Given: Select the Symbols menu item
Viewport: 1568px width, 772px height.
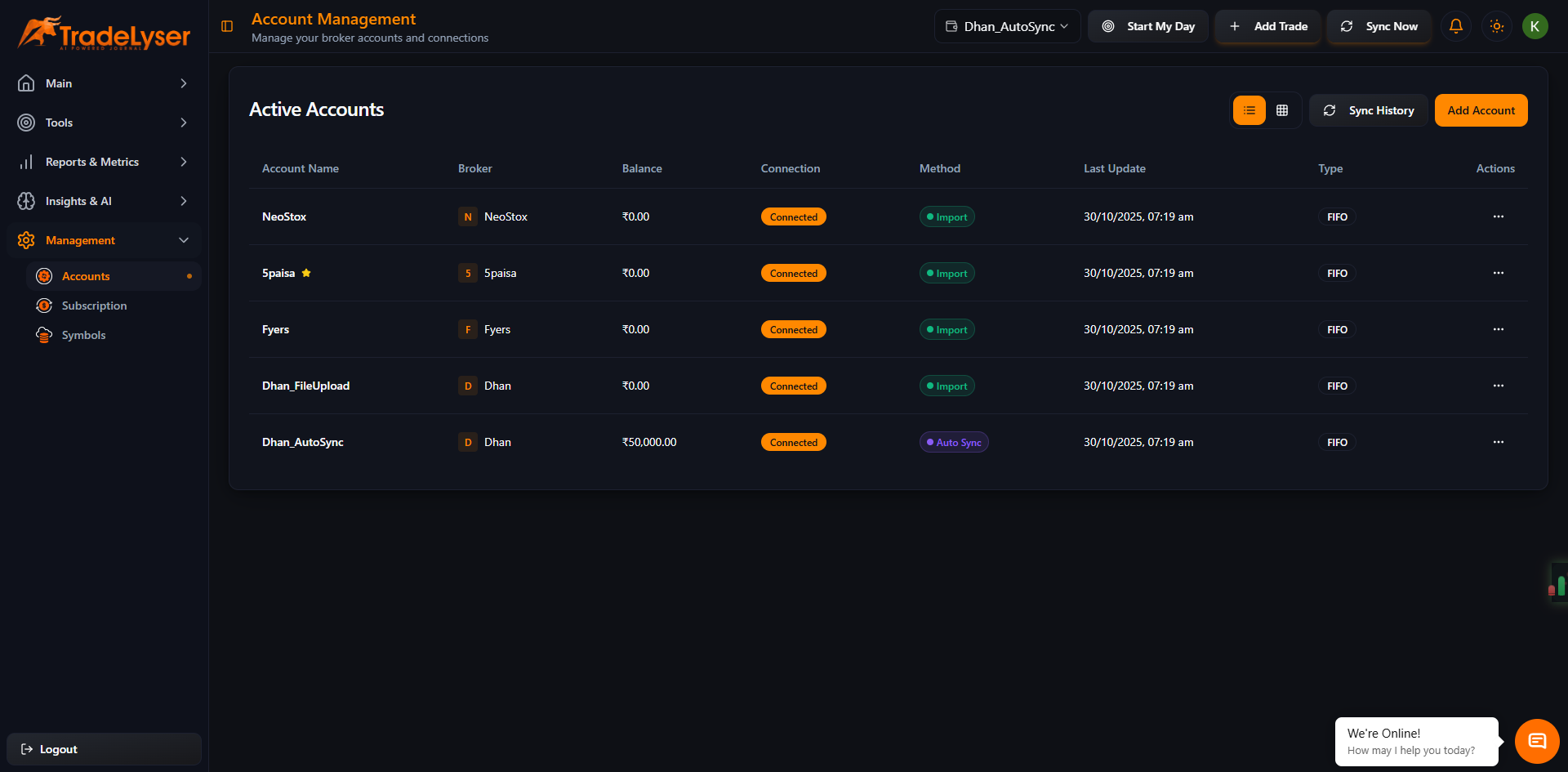Looking at the screenshot, I should point(83,335).
